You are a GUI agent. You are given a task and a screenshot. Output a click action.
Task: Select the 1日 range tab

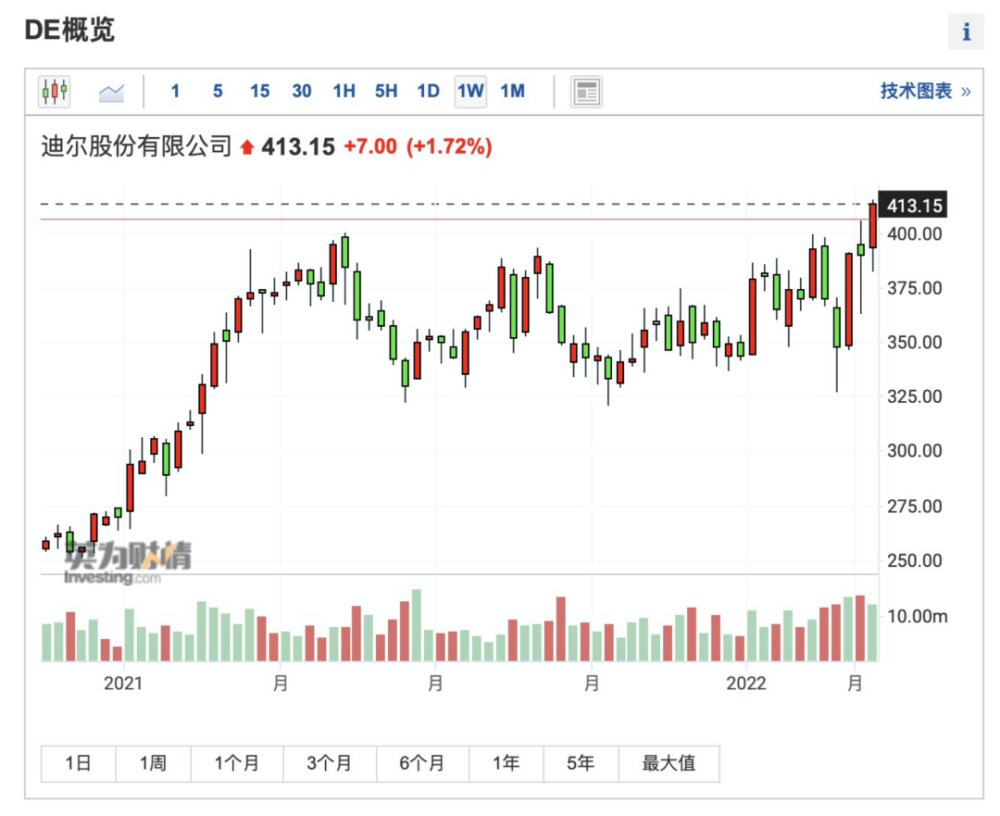pos(78,764)
